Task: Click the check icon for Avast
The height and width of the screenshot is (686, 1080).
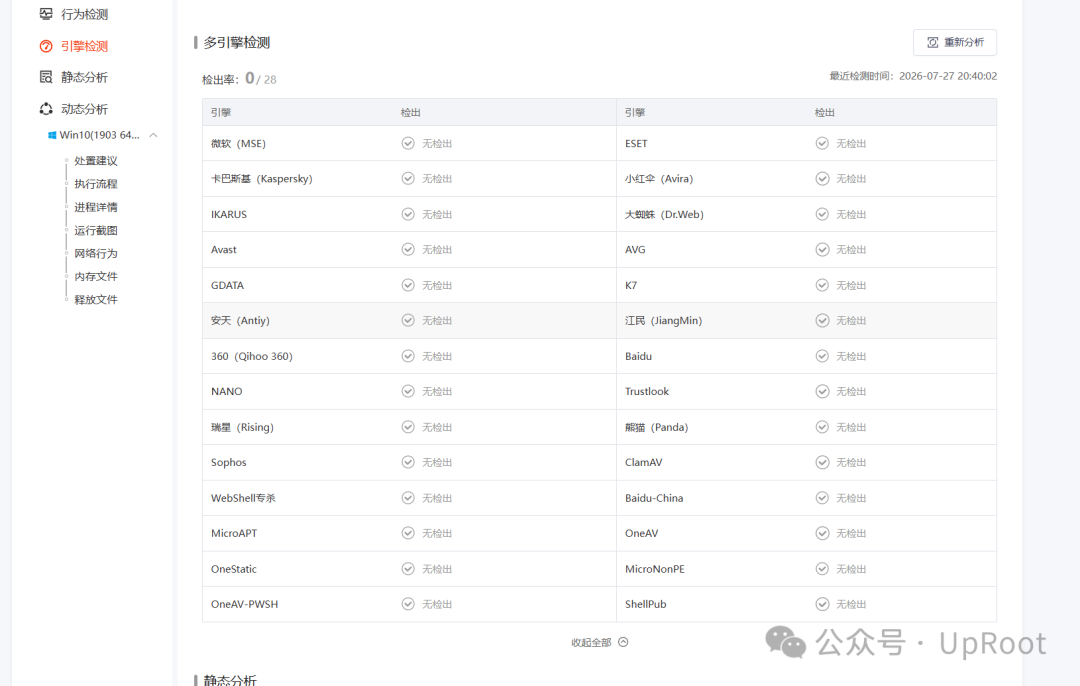Action: 408,249
